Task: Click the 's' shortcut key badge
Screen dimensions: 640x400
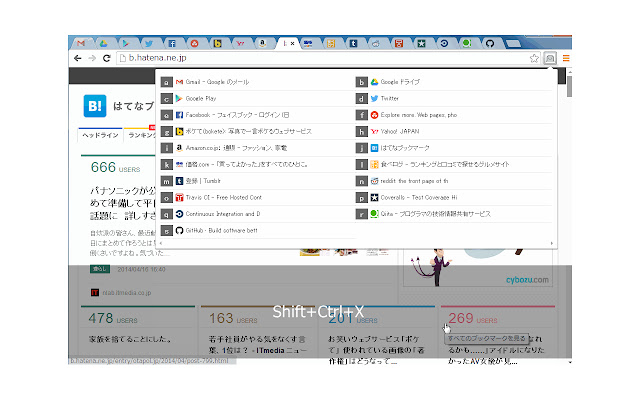Action: [166, 231]
